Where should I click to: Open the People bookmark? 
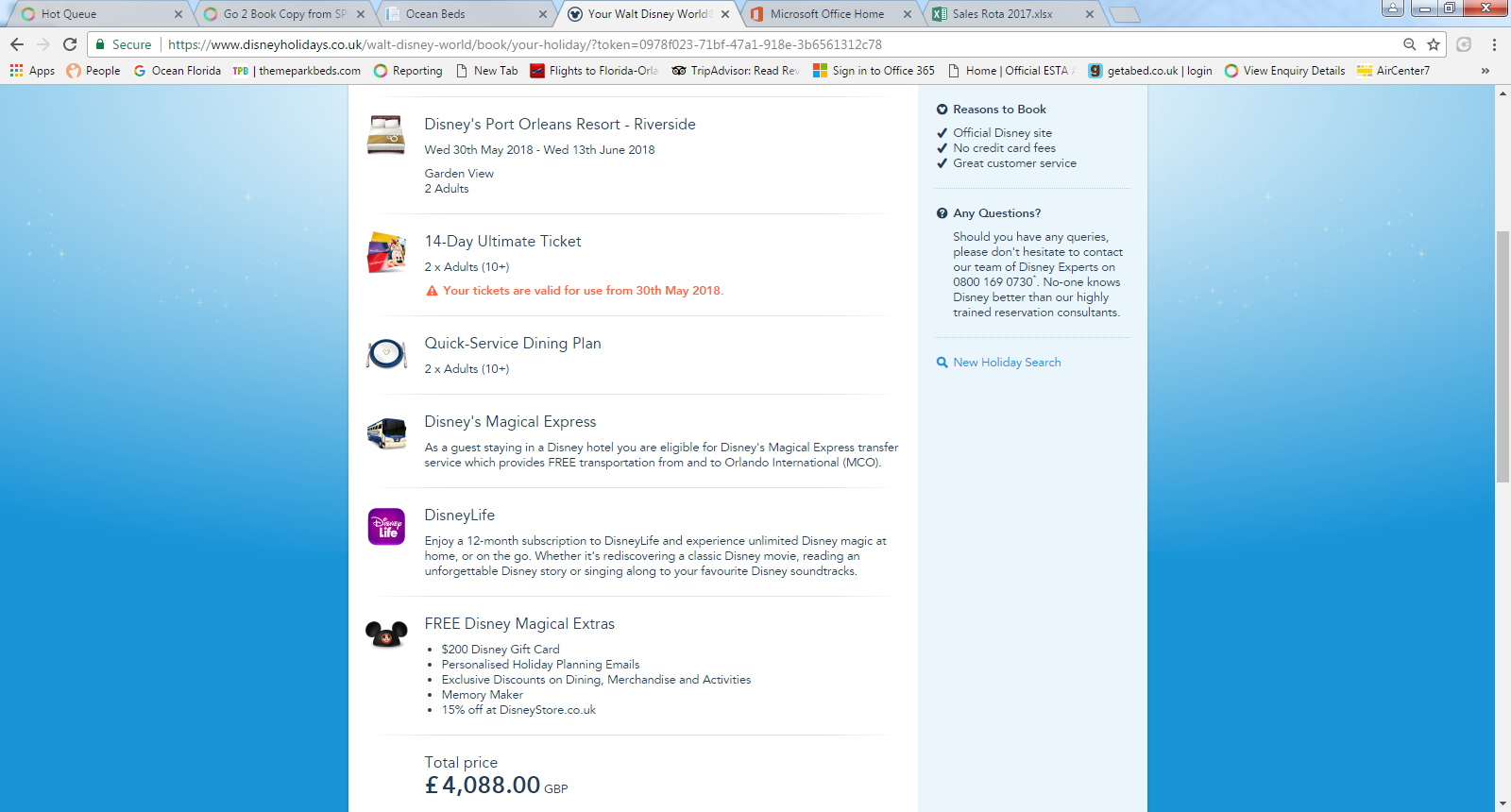coord(93,71)
